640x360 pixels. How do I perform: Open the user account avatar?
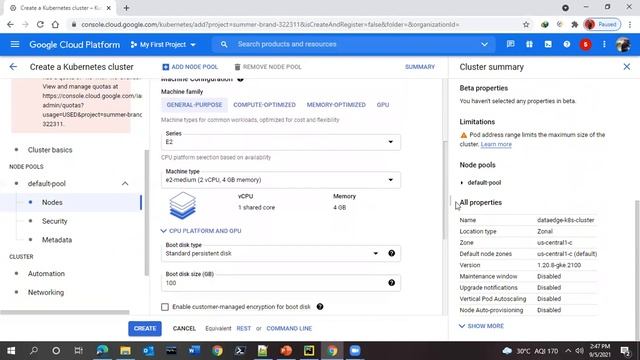coord(623,44)
